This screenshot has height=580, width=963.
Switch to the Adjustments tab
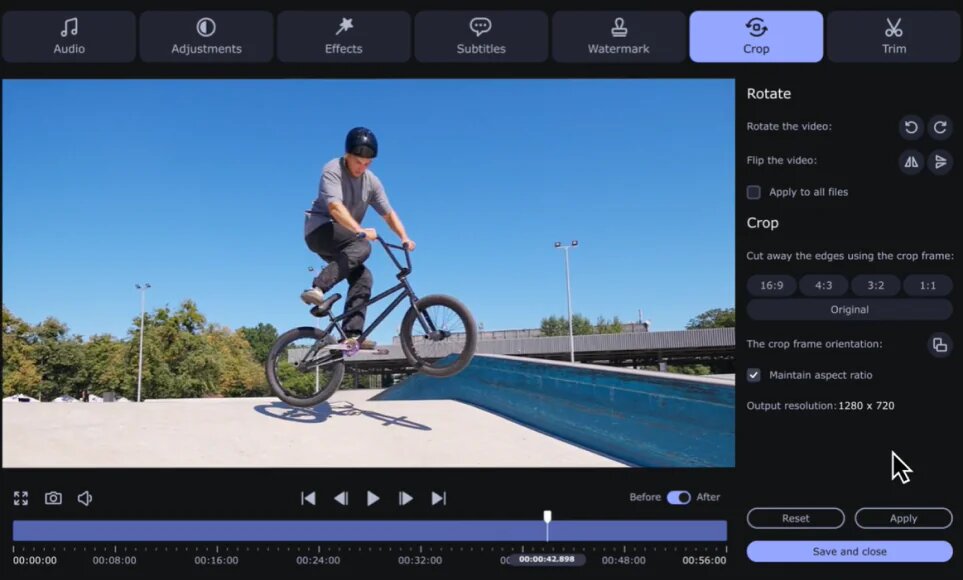point(206,36)
